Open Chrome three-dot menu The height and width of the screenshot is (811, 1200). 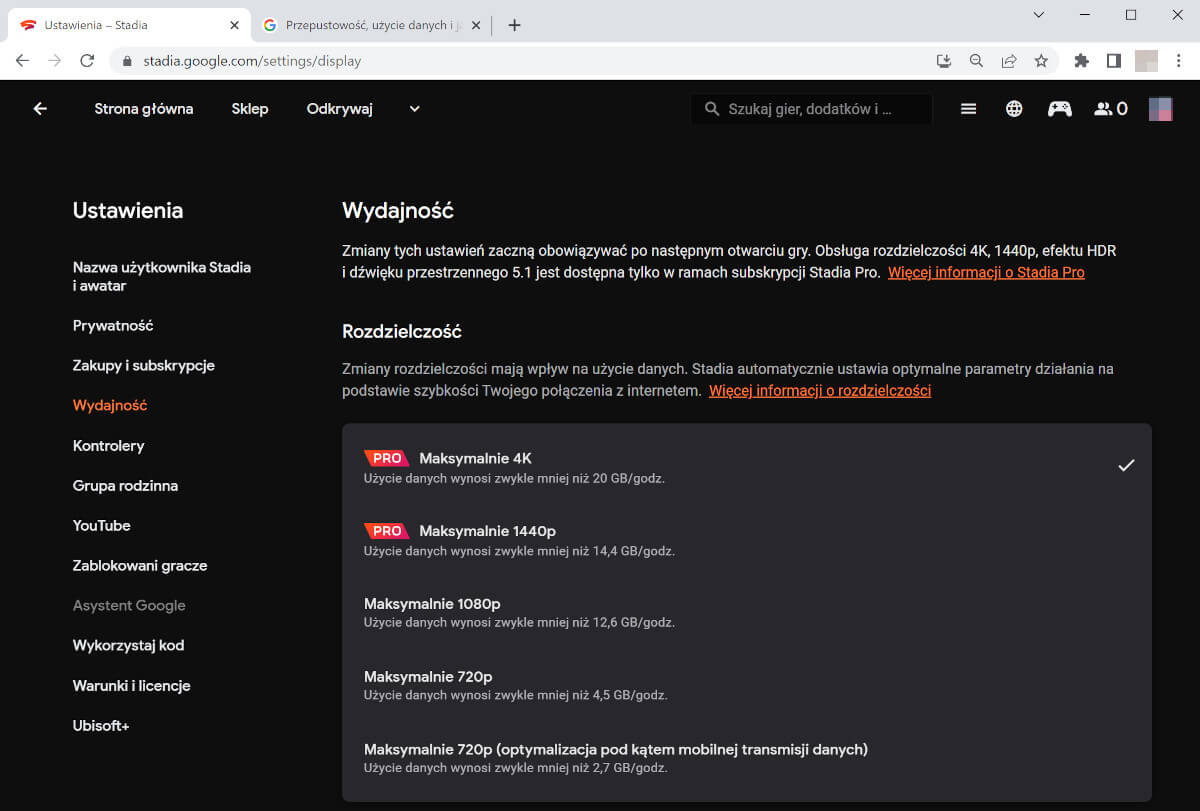[x=1179, y=61]
